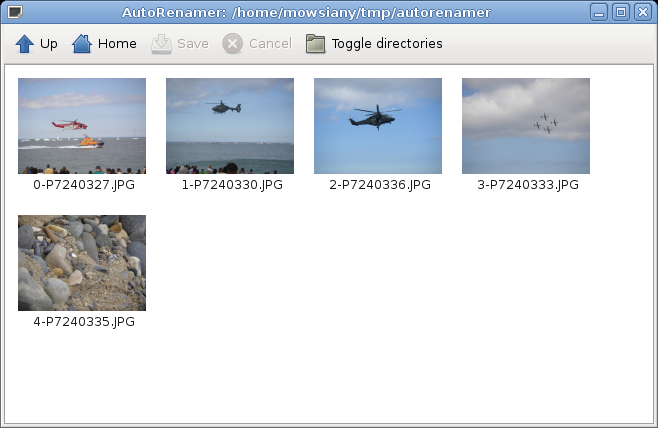The height and width of the screenshot is (428, 658).
Task: Select the large dark helicopter thumbnail
Action: coord(378,126)
